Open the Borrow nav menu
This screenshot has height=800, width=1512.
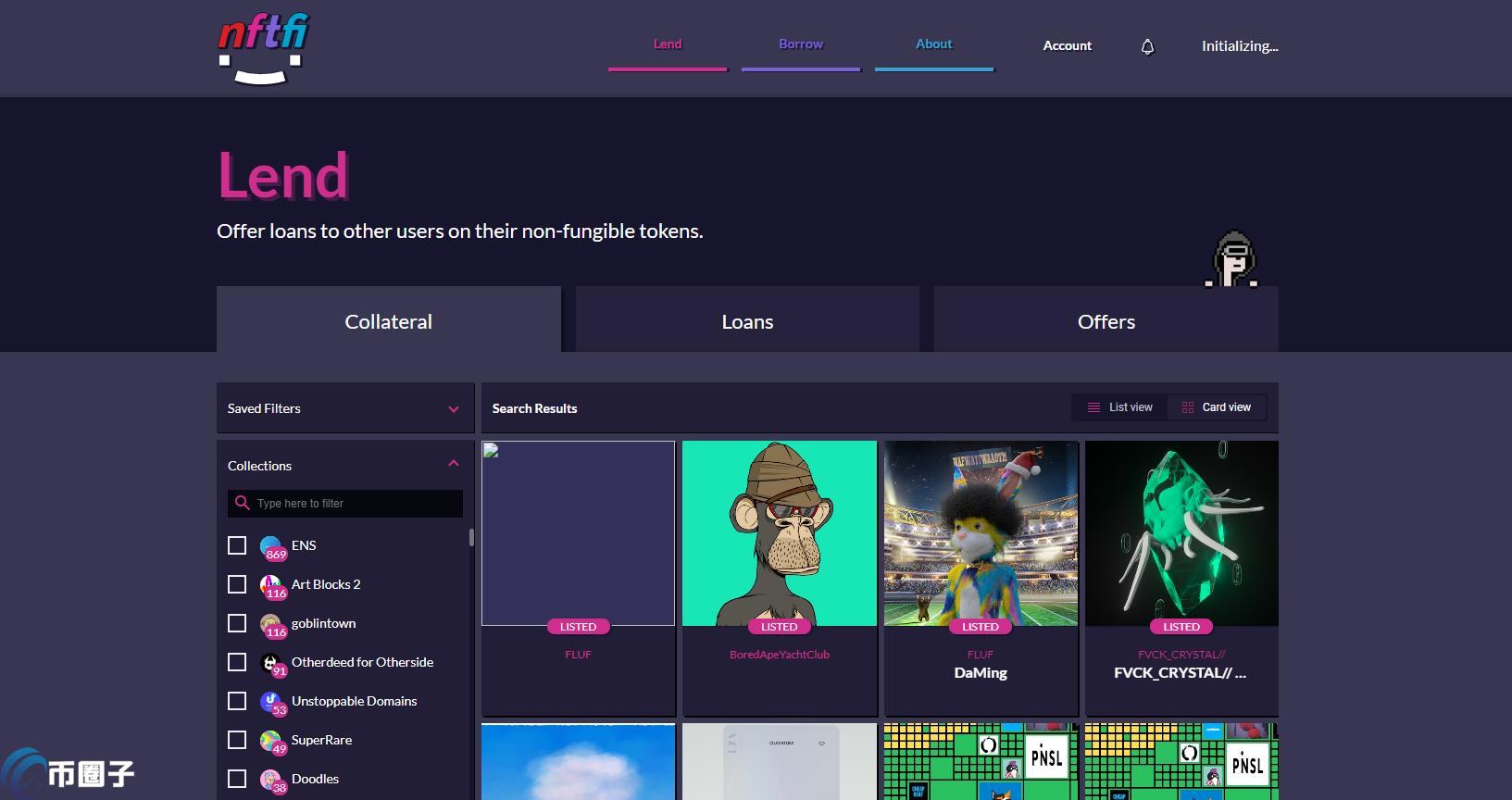(x=801, y=44)
